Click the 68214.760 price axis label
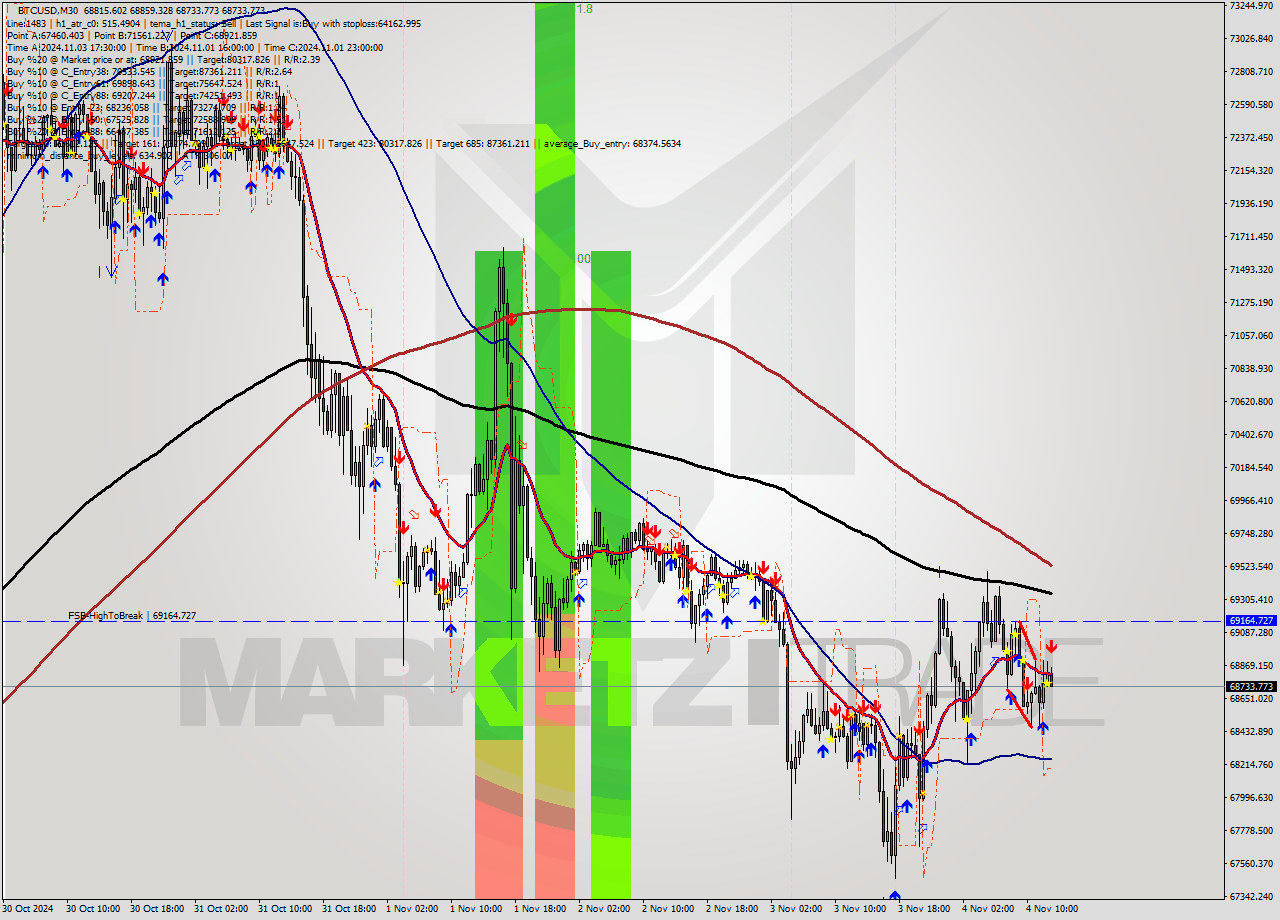Screen dimensions: 1280x920 tap(1252, 764)
